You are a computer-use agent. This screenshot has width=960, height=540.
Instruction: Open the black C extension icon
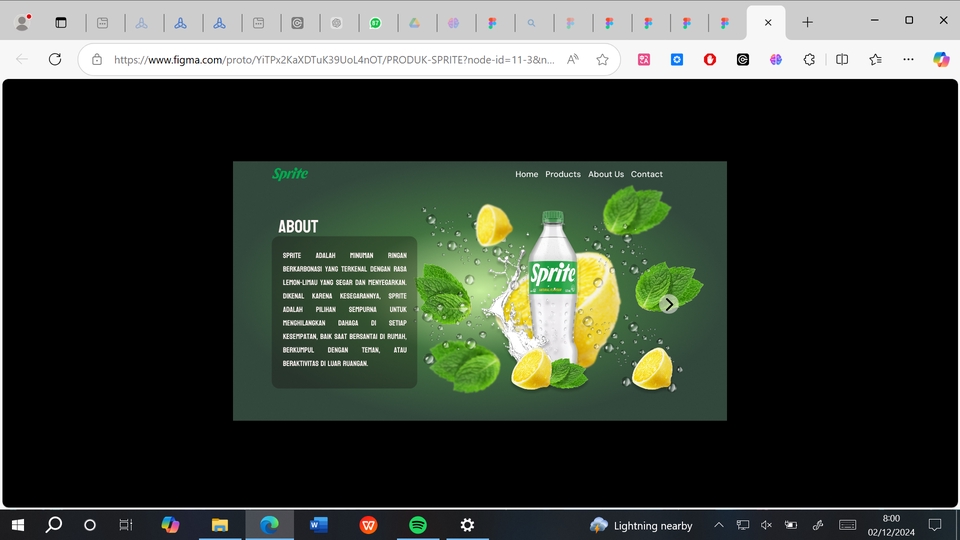click(x=743, y=59)
